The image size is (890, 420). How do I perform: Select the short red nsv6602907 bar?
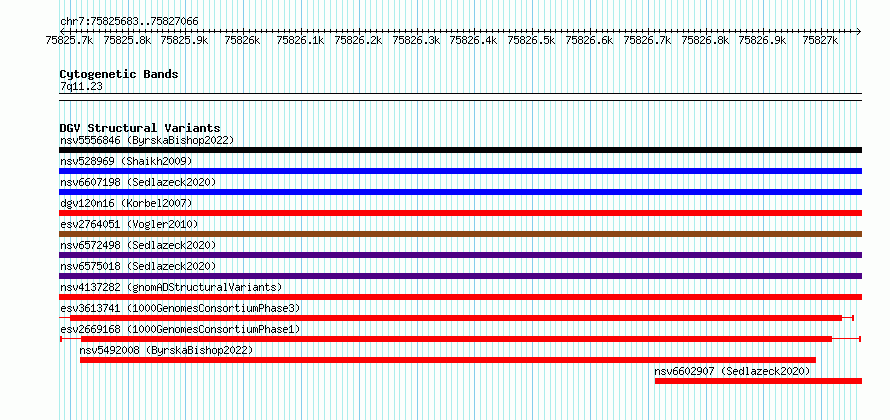click(758, 381)
